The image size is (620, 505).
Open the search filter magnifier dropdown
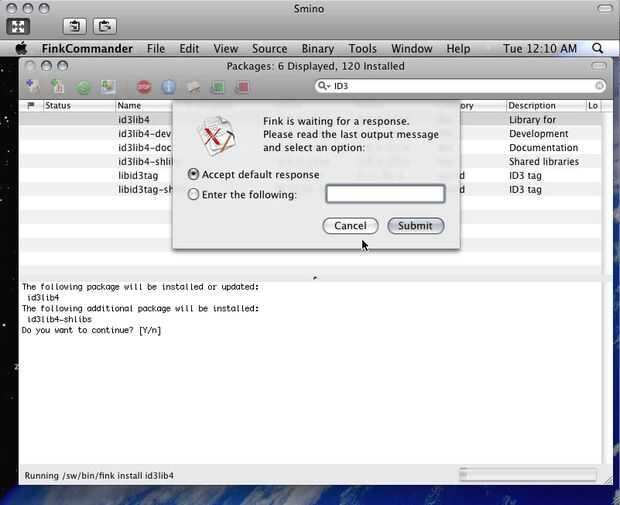[324, 85]
